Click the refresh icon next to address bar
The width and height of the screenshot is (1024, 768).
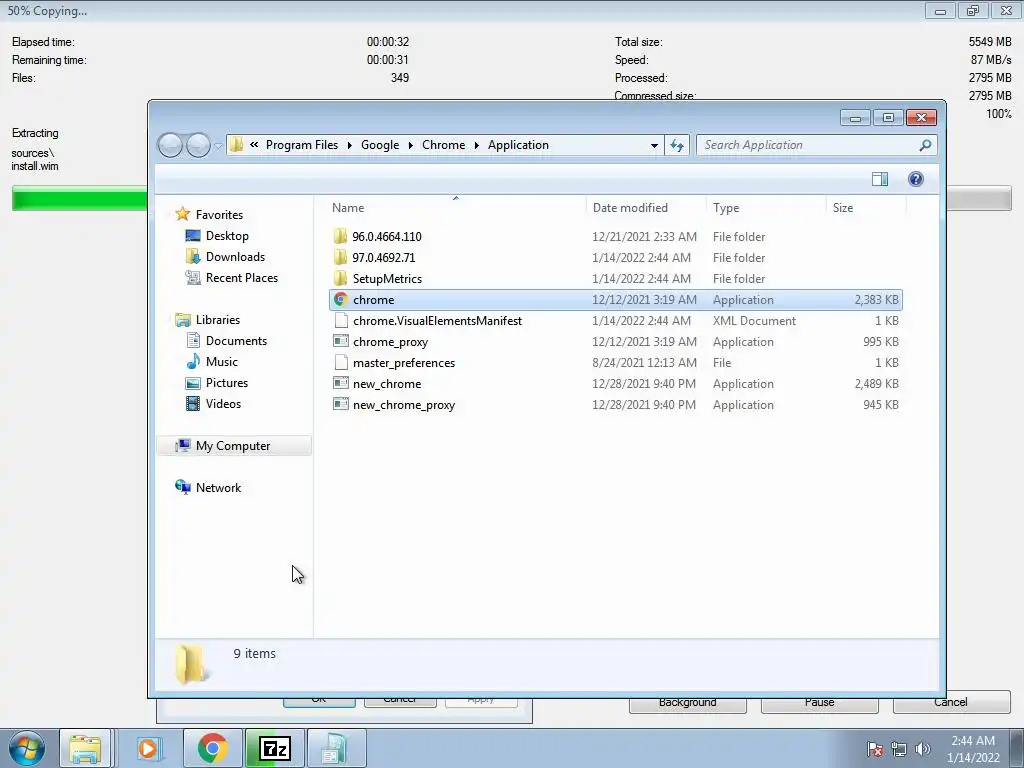(677, 145)
